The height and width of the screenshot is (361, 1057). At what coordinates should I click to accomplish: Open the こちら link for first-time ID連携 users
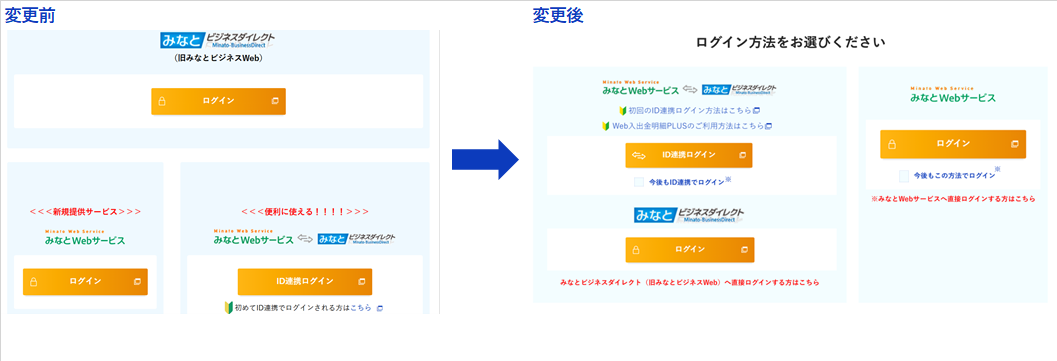click(x=361, y=308)
